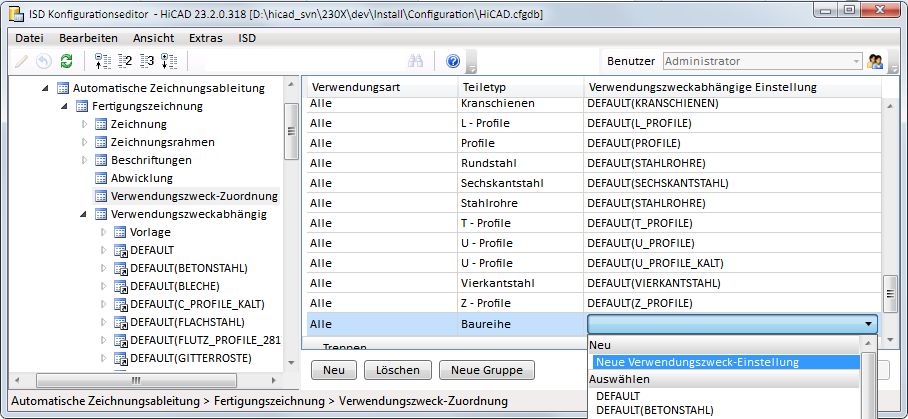The image size is (908, 419).
Task: Click the expand to level 2 icon
Action: (x=125, y=61)
